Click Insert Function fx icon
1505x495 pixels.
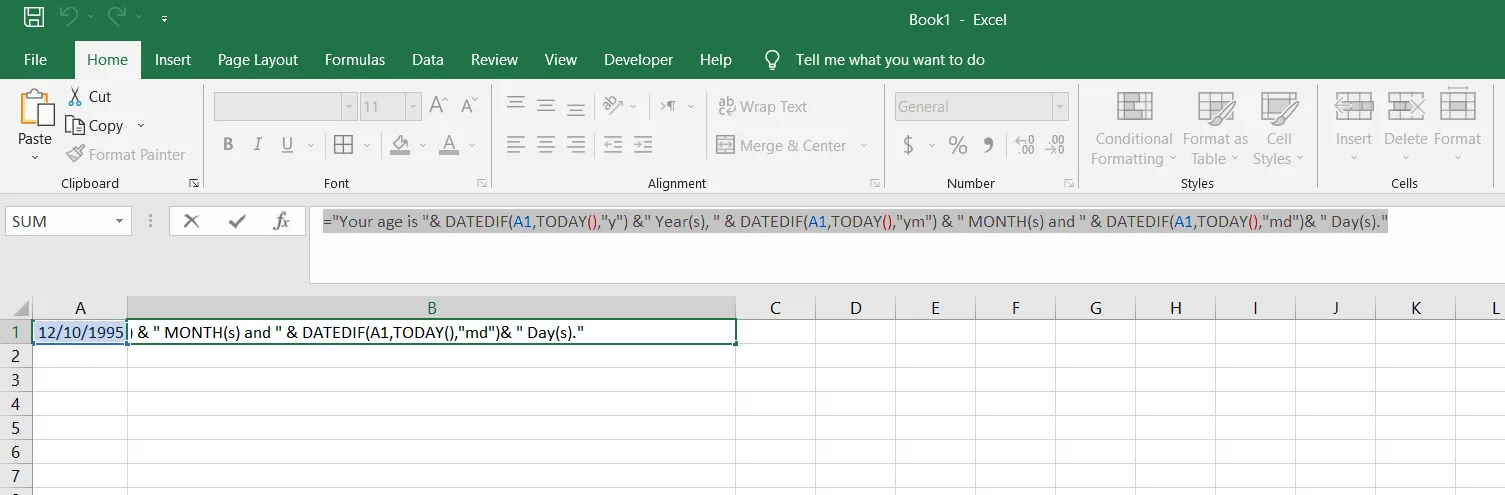282,221
